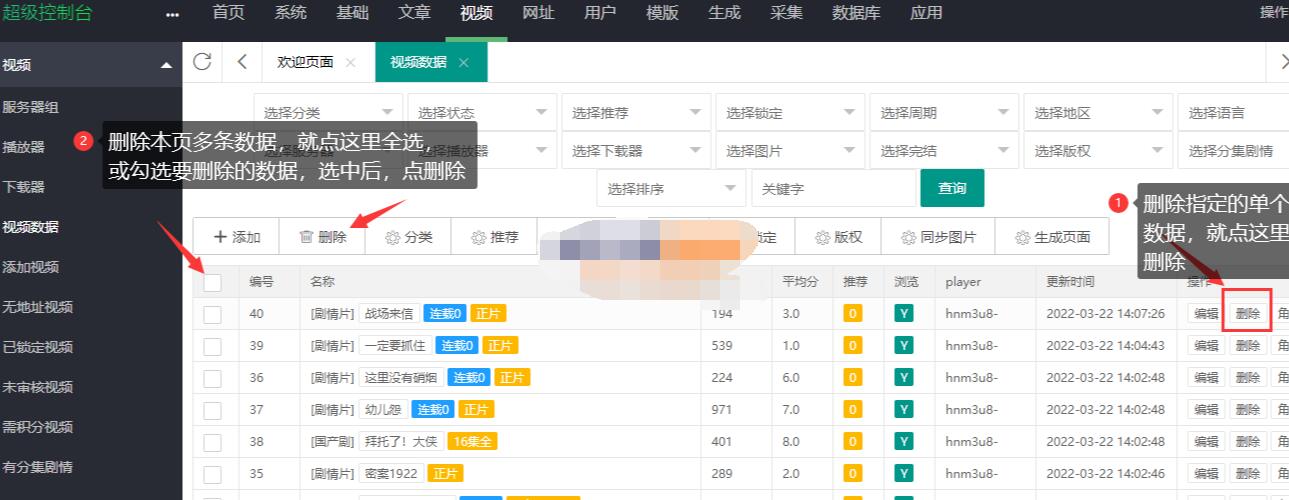Check the row checkbox for 战场来信
This screenshot has height=500, width=1289.
pyautogui.click(x=212, y=314)
